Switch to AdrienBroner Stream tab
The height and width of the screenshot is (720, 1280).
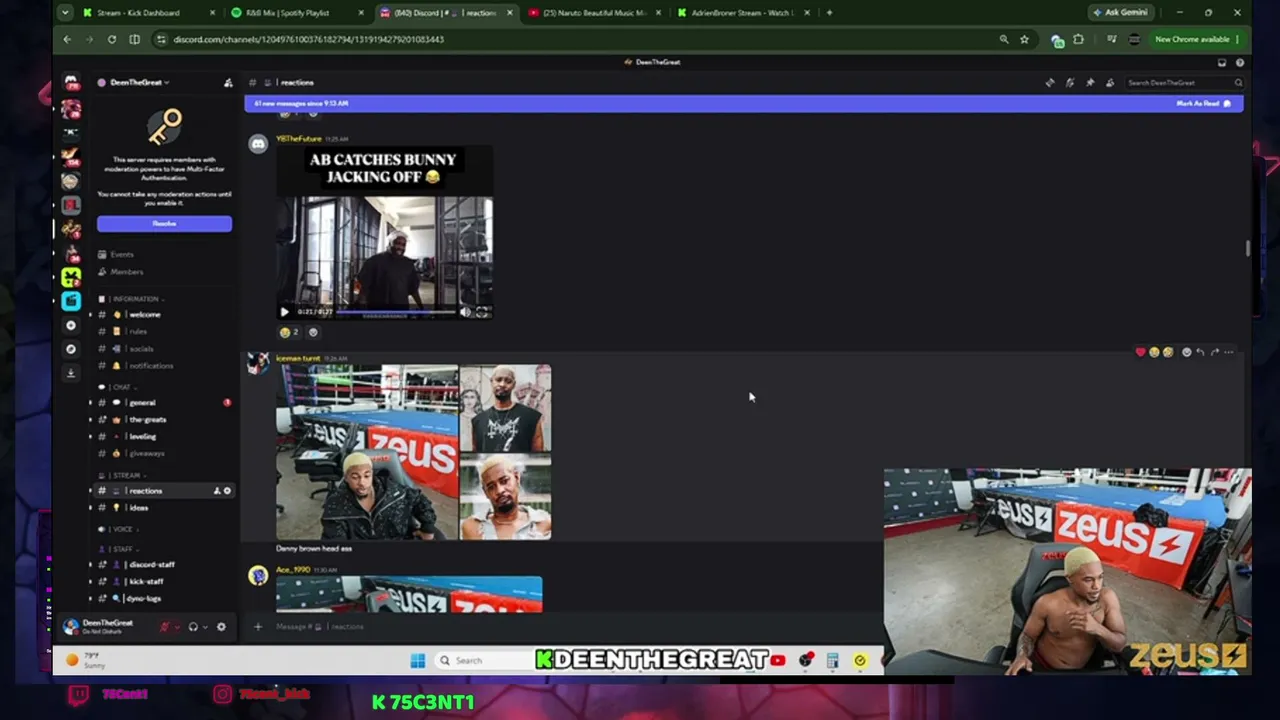(744, 13)
